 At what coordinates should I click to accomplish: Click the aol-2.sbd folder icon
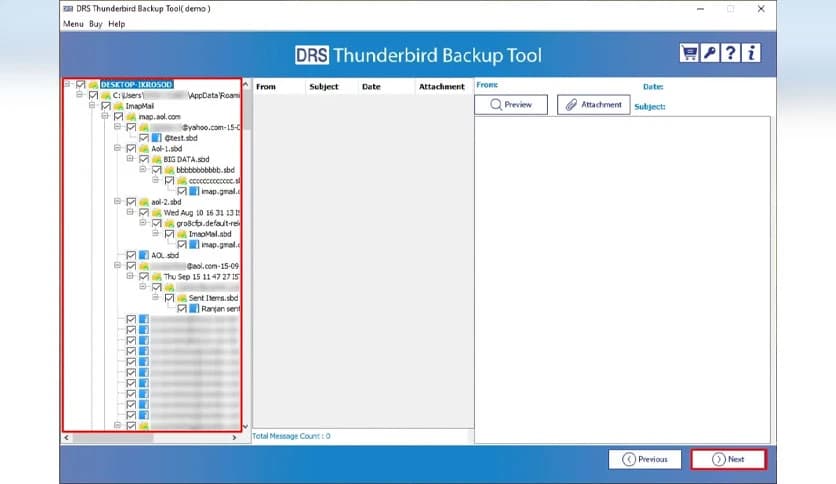click(144, 202)
